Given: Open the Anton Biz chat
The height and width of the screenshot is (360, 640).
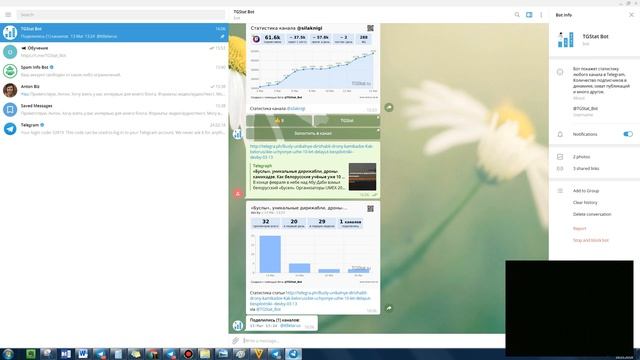Looking at the screenshot, I should (114, 90).
